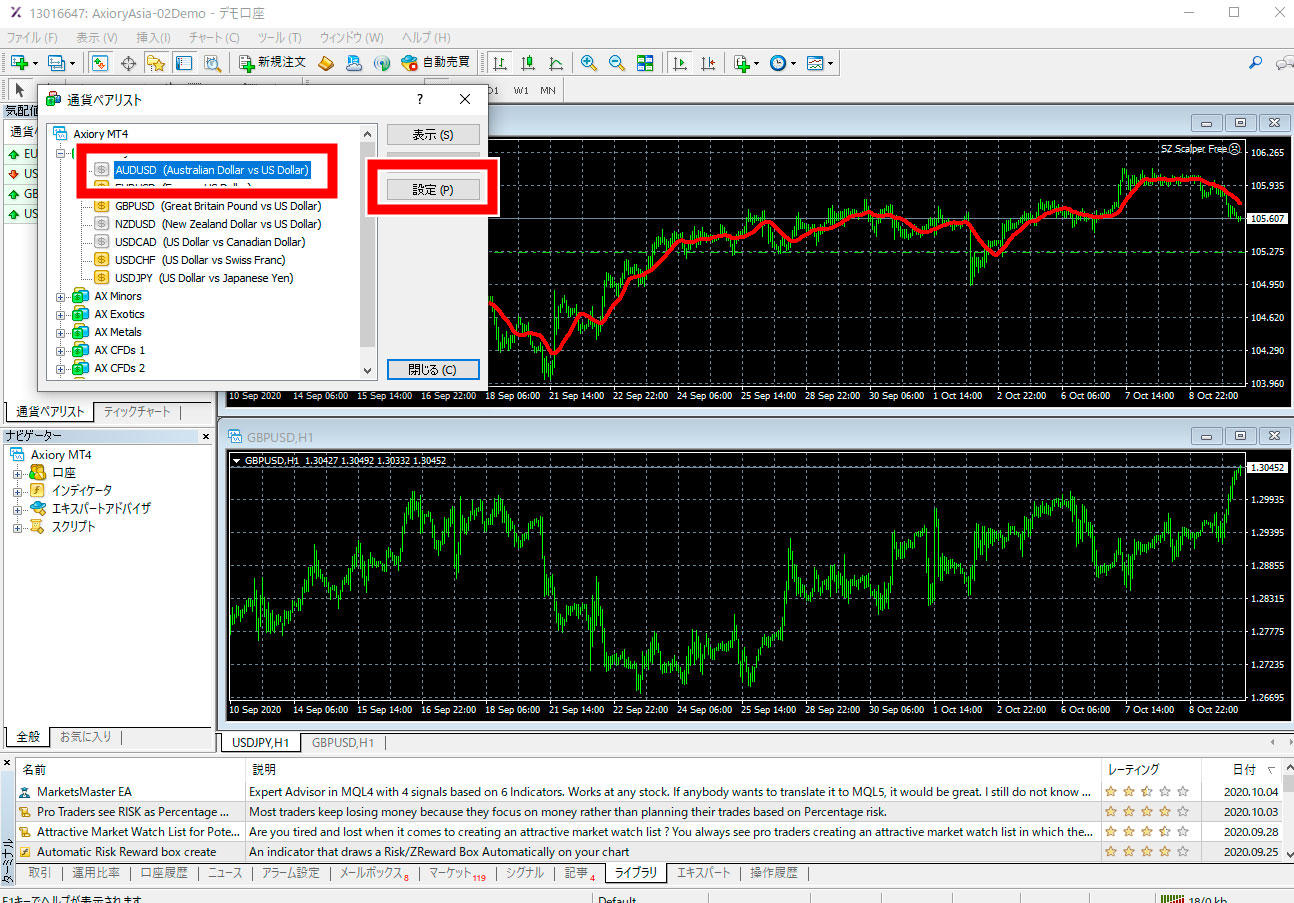Select the cursor arrow tool

20,89
